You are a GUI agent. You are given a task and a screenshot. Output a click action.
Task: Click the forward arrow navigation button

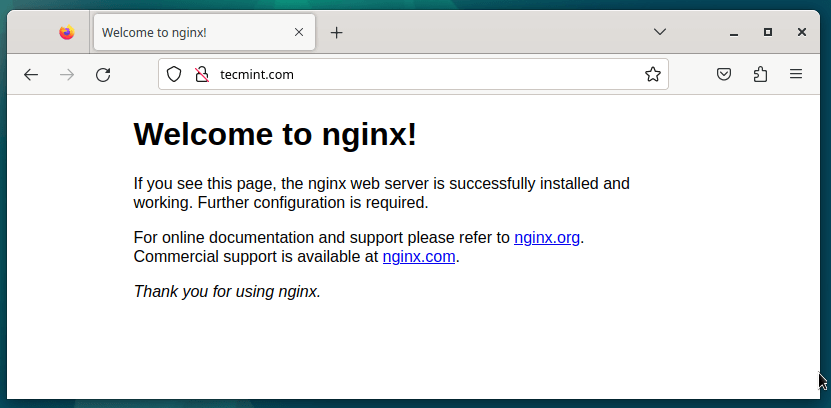(x=67, y=75)
